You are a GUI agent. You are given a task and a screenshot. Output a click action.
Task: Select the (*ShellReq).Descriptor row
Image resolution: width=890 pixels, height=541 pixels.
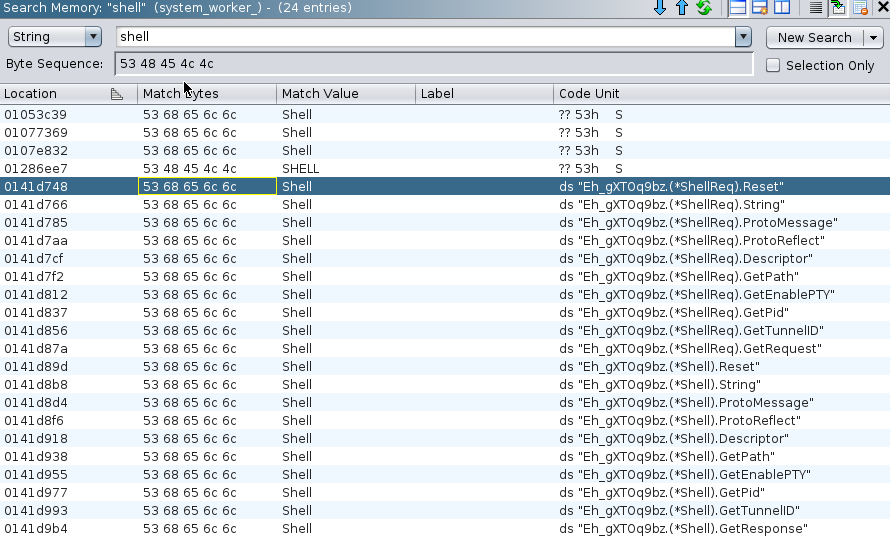click(x=445, y=259)
